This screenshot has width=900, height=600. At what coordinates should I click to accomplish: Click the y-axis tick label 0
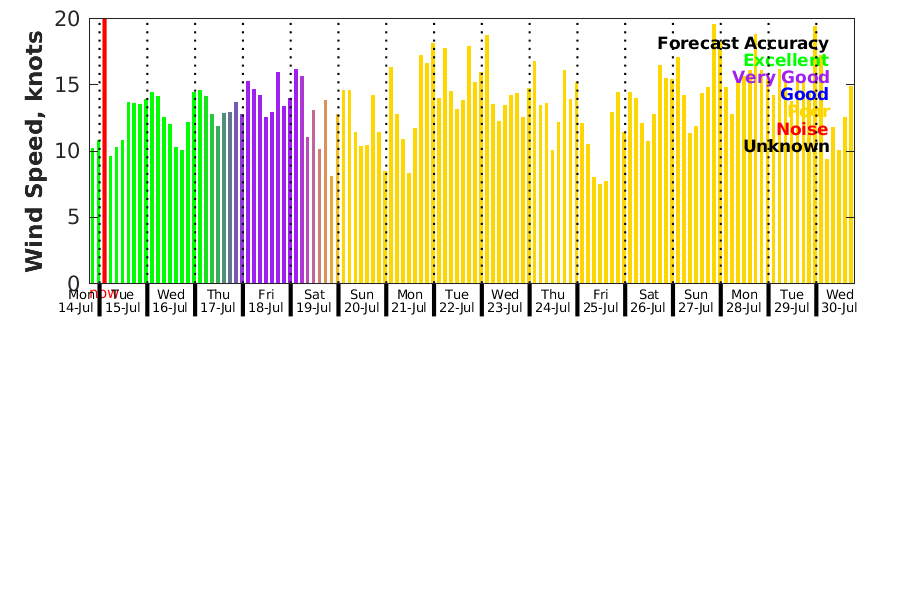tap(73, 284)
